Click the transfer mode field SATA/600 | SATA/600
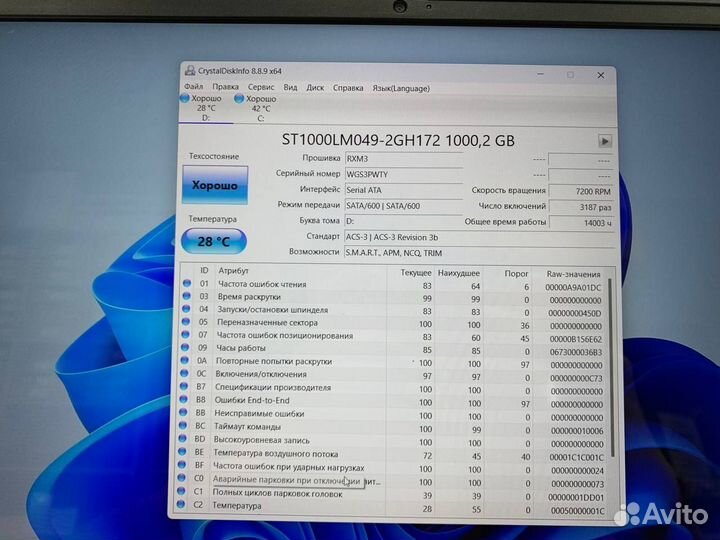Viewport: 720px width, 540px height. click(404, 206)
